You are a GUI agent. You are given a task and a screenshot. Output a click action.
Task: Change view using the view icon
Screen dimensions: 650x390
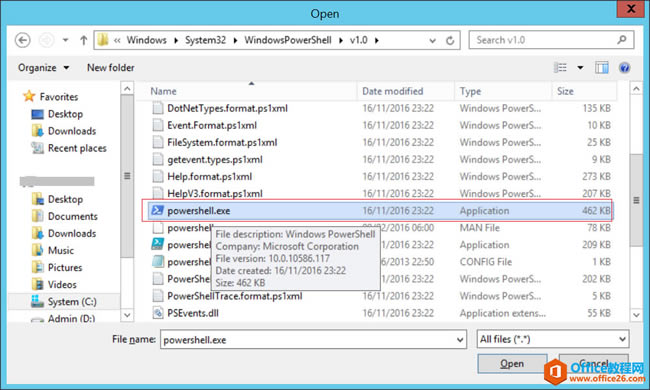(x=560, y=67)
